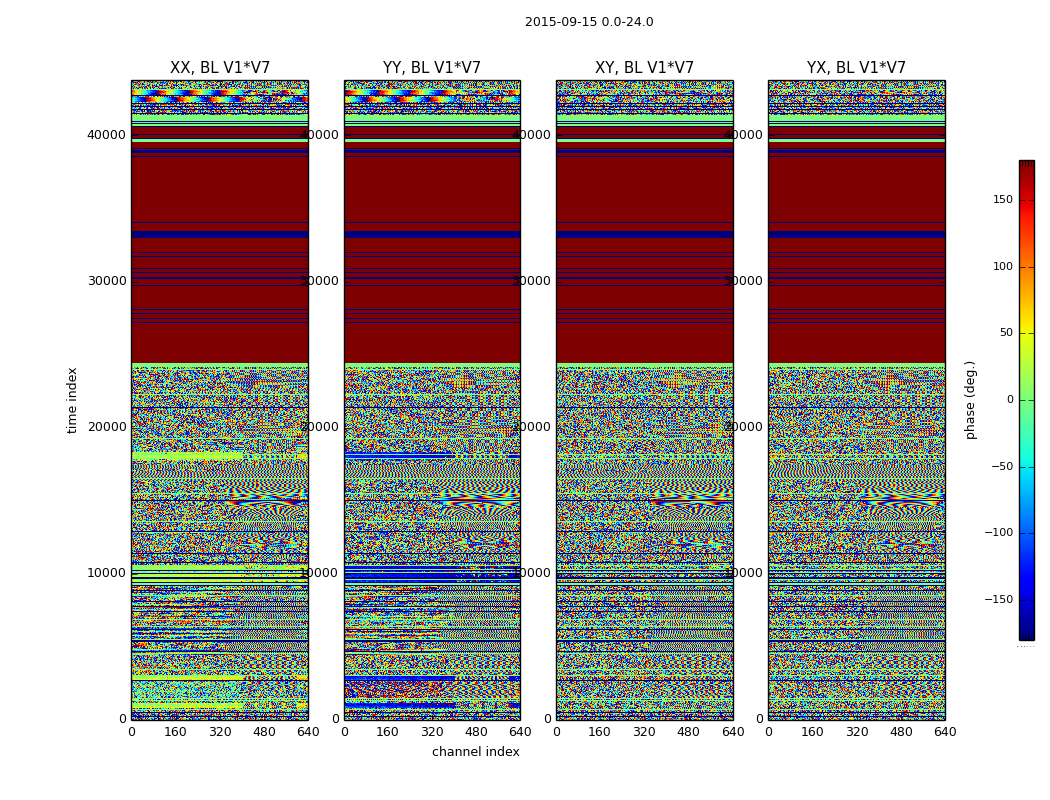
Task: Click the 150 tick label on the colorbar
Action: tap(1002, 200)
